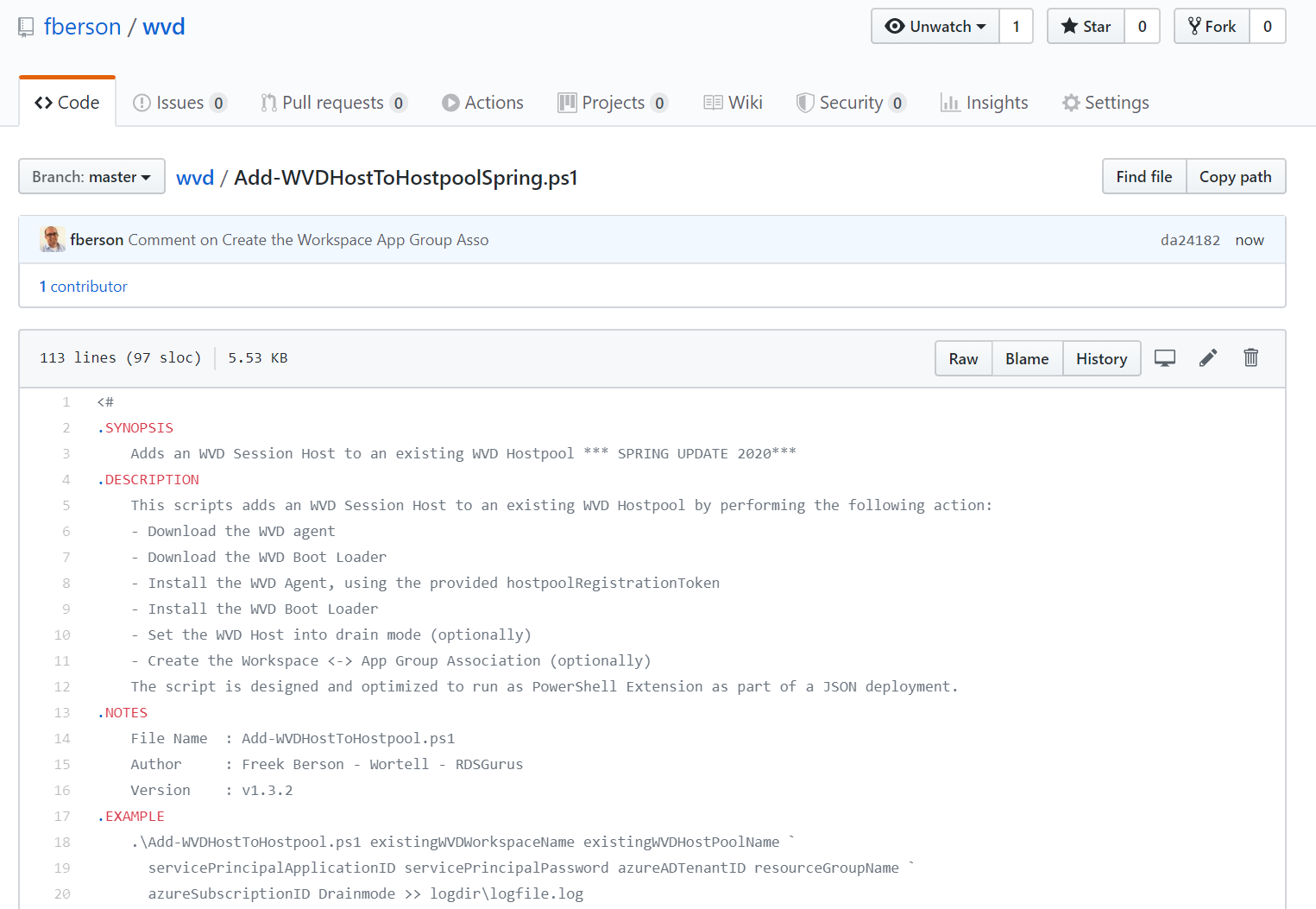Click 'Download the WVD Boot Loader' line
This screenshot has width=1316, height=909.
[259, 557]
